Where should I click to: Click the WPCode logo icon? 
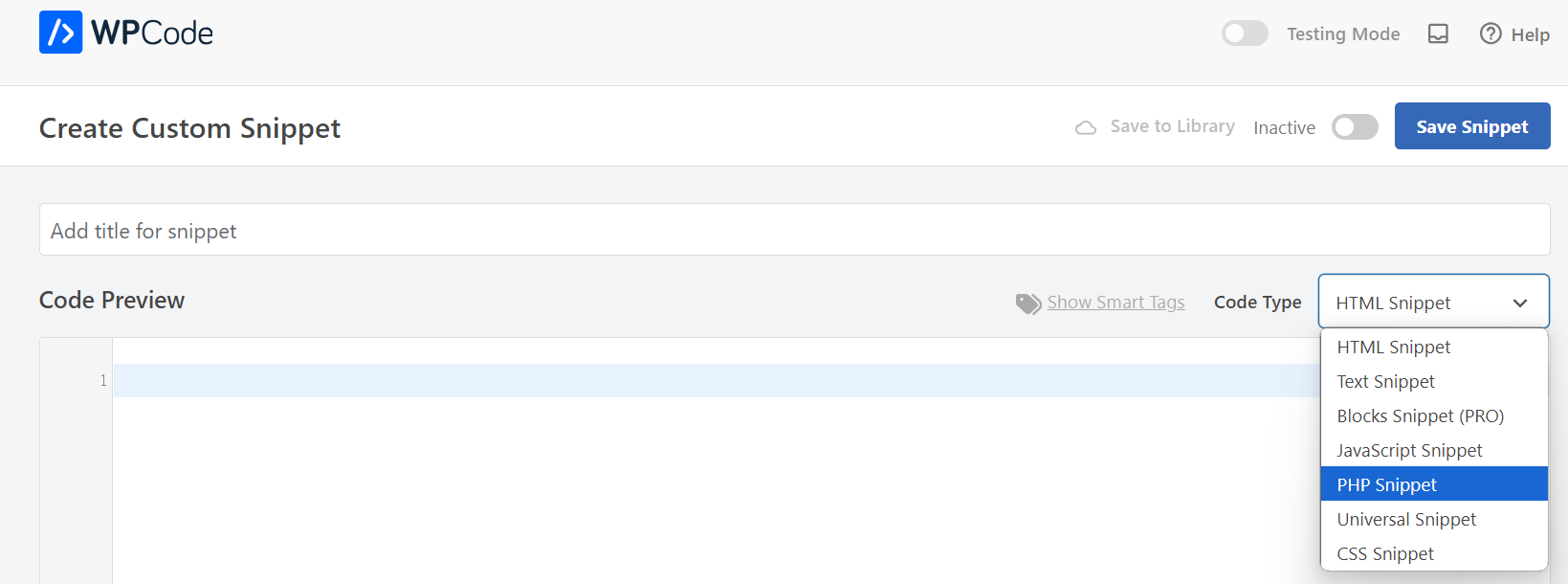[x=60, y=33]
